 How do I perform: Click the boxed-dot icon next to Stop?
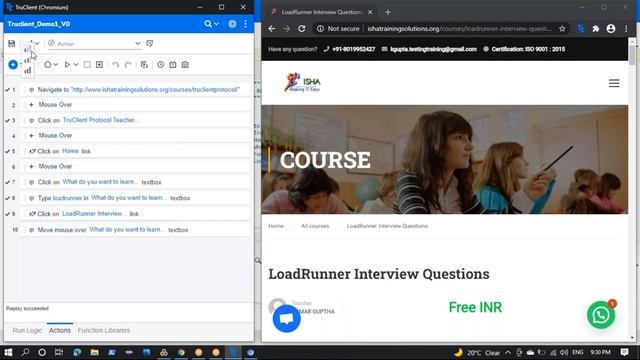pos(99,64)
